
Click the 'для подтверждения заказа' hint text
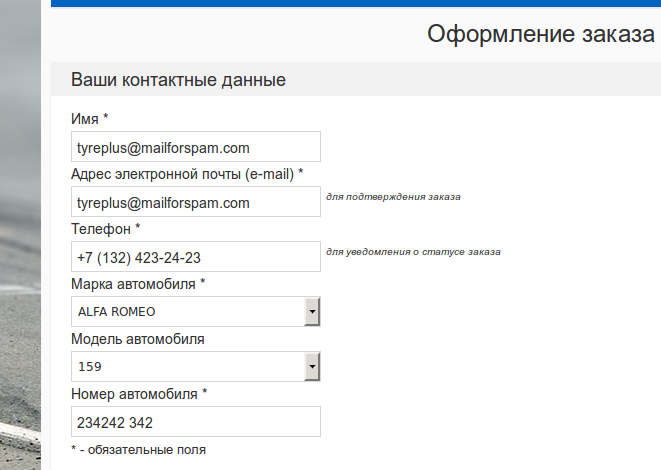pos(393,197)
